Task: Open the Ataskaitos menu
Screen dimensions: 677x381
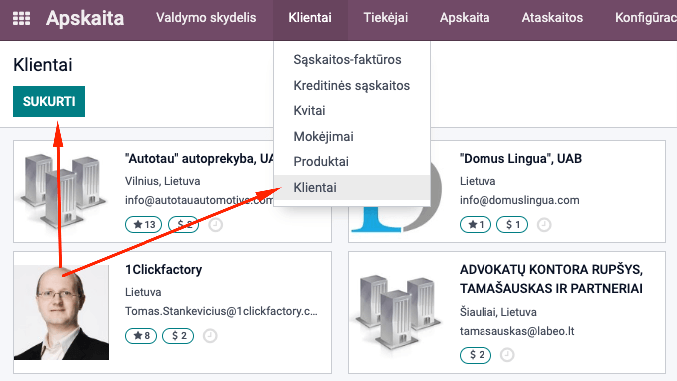Action: click(x=552, y=18)
